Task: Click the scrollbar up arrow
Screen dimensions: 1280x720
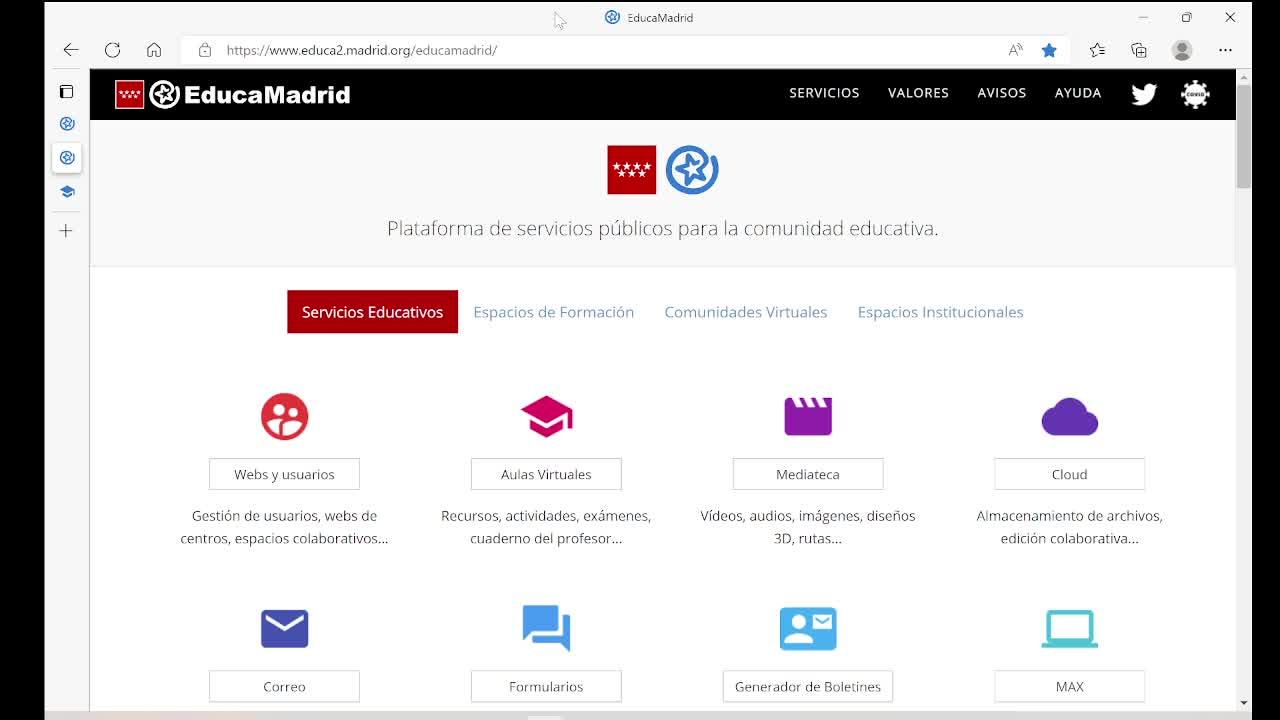Action: pyautogui.click(x=1244, y=76)
